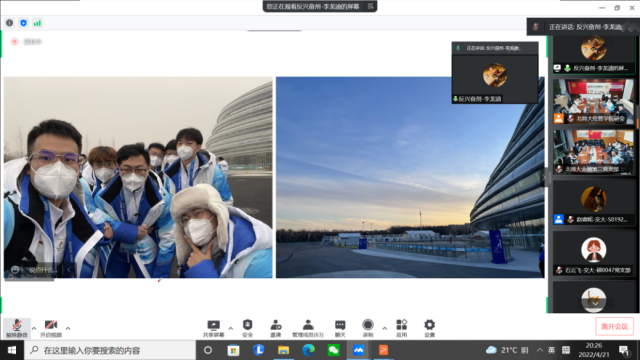Open the apps grid icon
This screenshot has height=360, width=640.
[x=402, y=328]
